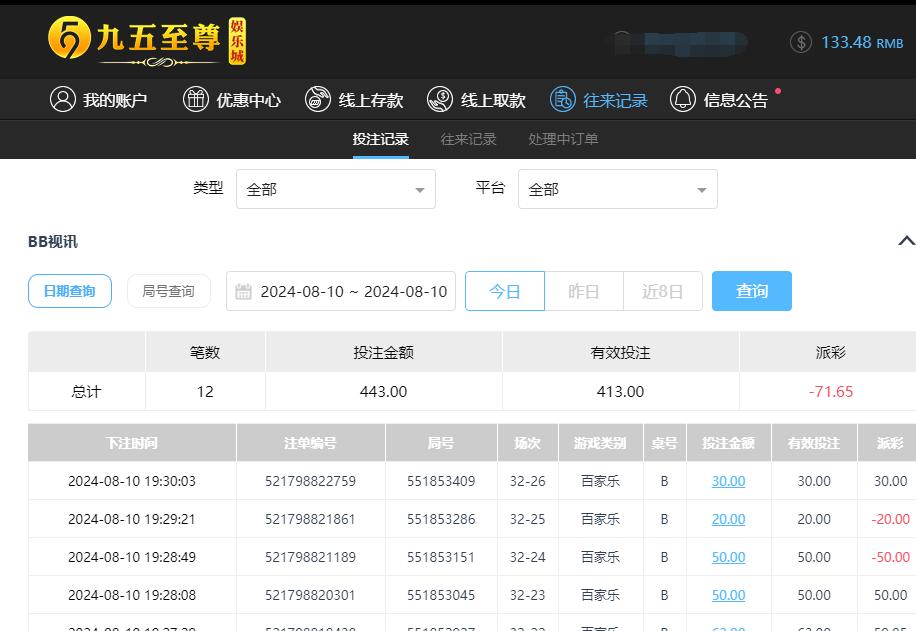Open 信息公告 announcements bell icon
Image resolution: width=916 pixels, height=631 pixels.
coord(683,99)
